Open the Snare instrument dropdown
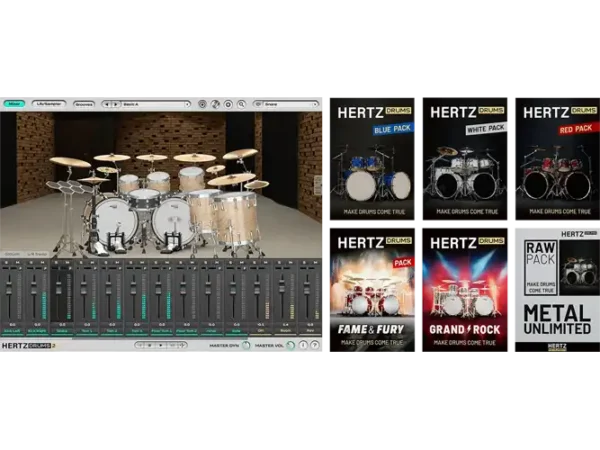Viewport: 600px width, 450px height. [x=290, y=104]
